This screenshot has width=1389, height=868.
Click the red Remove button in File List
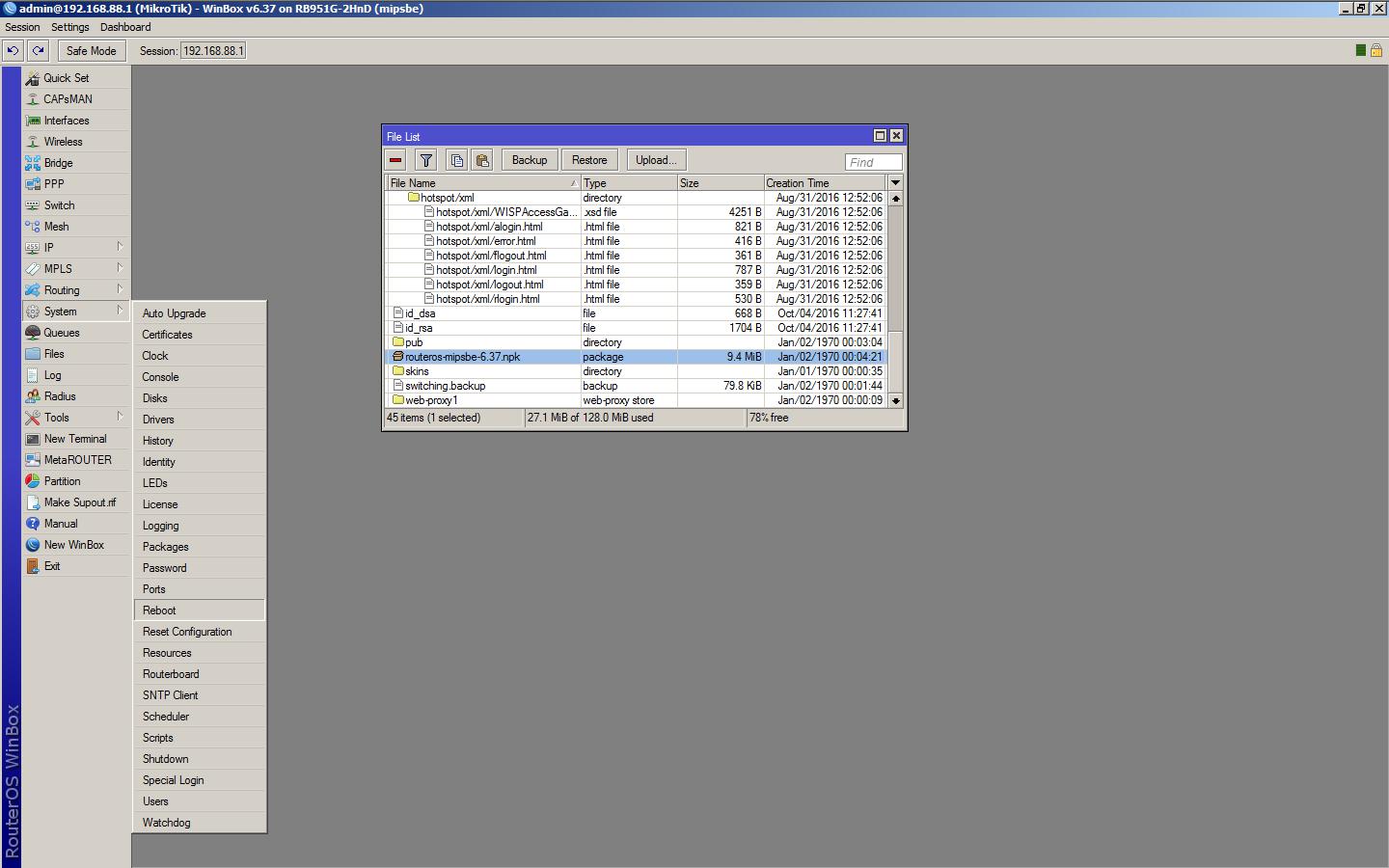tap(395, 160)
